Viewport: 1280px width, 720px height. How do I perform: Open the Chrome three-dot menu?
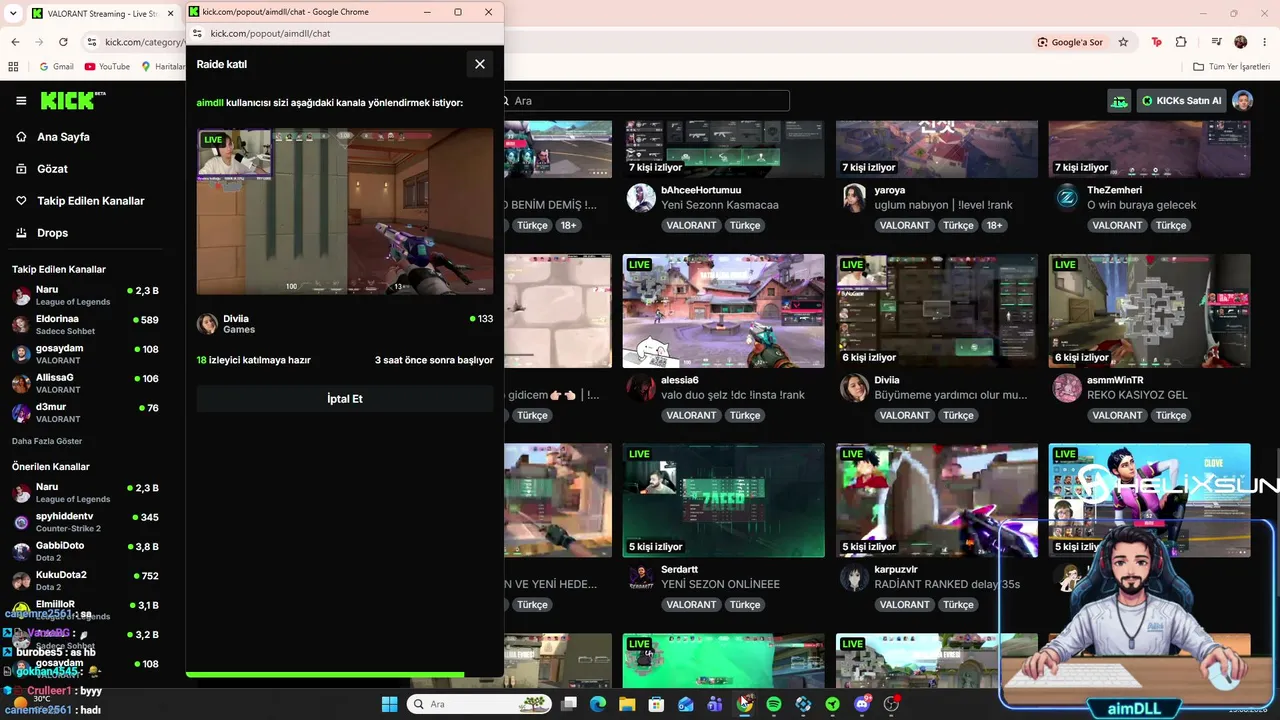click(x=1264, y=42)
